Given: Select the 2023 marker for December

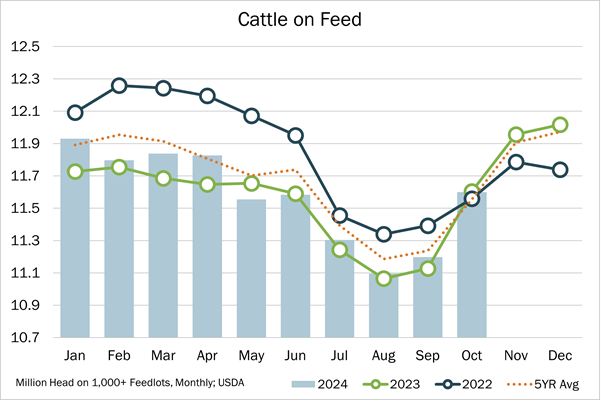Looking at the screenshot, I should click(560, 125).
